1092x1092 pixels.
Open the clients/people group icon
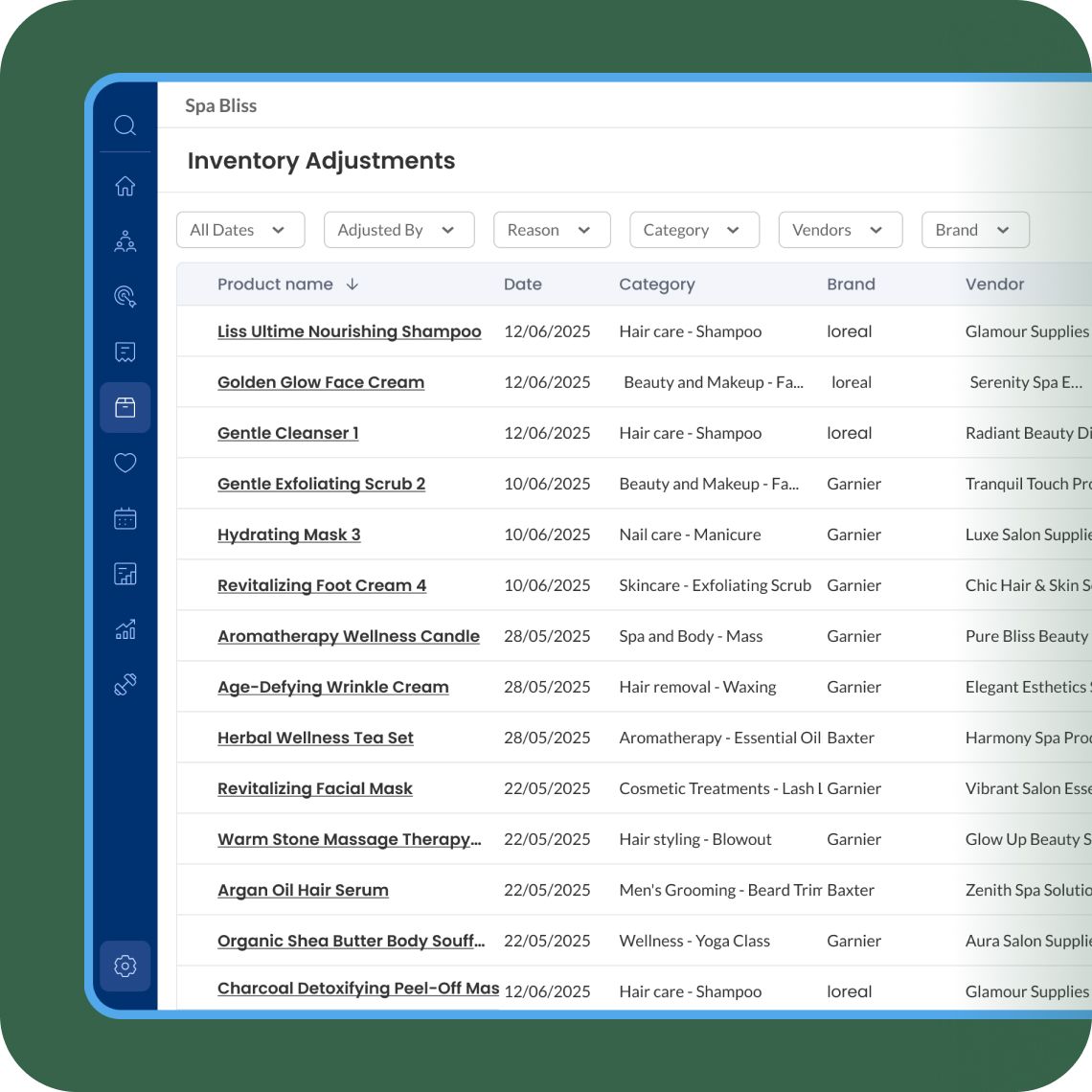pyautogui.click(x=125, y=241)
